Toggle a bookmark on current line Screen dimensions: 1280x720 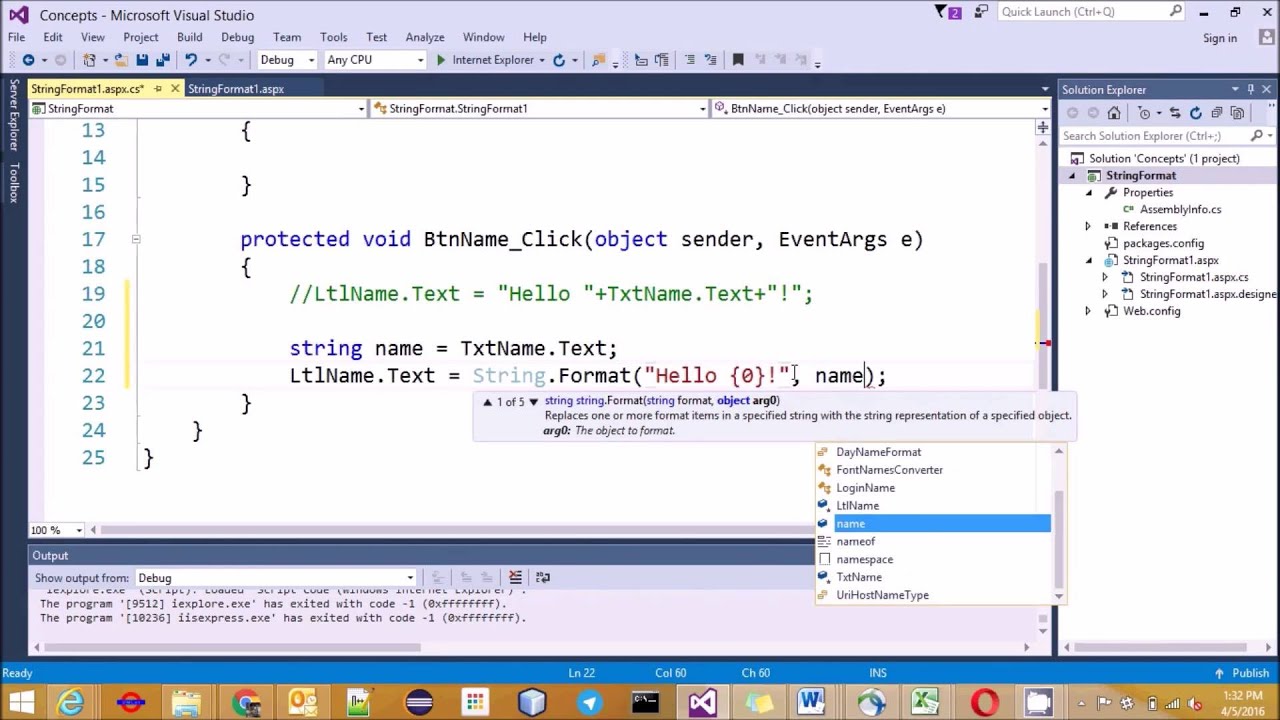click(738, 60)
